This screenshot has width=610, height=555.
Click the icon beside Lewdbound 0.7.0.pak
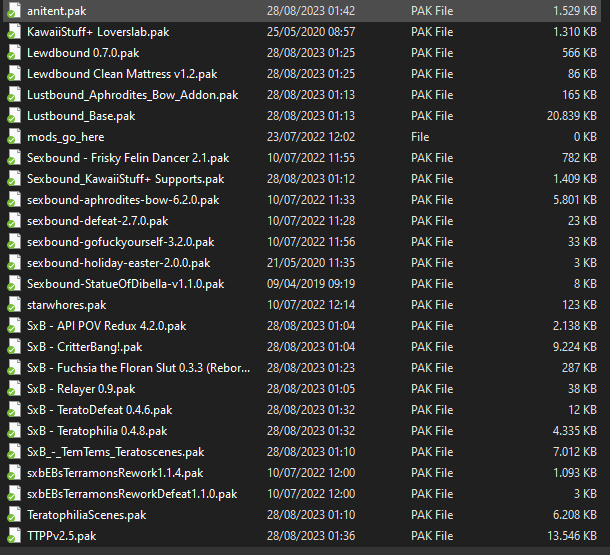click(x=14, y=53)
